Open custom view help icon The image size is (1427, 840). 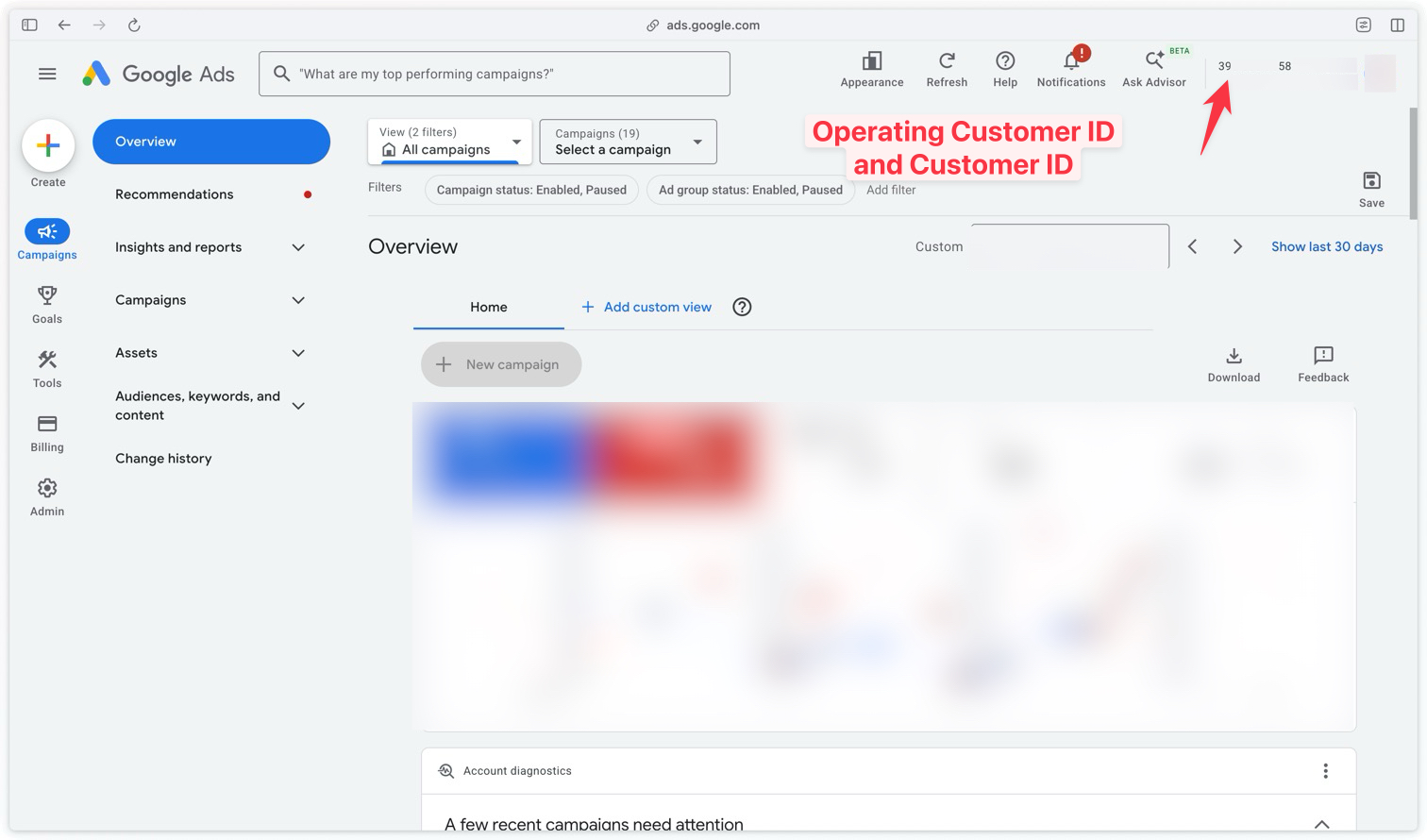coord(742,307)
